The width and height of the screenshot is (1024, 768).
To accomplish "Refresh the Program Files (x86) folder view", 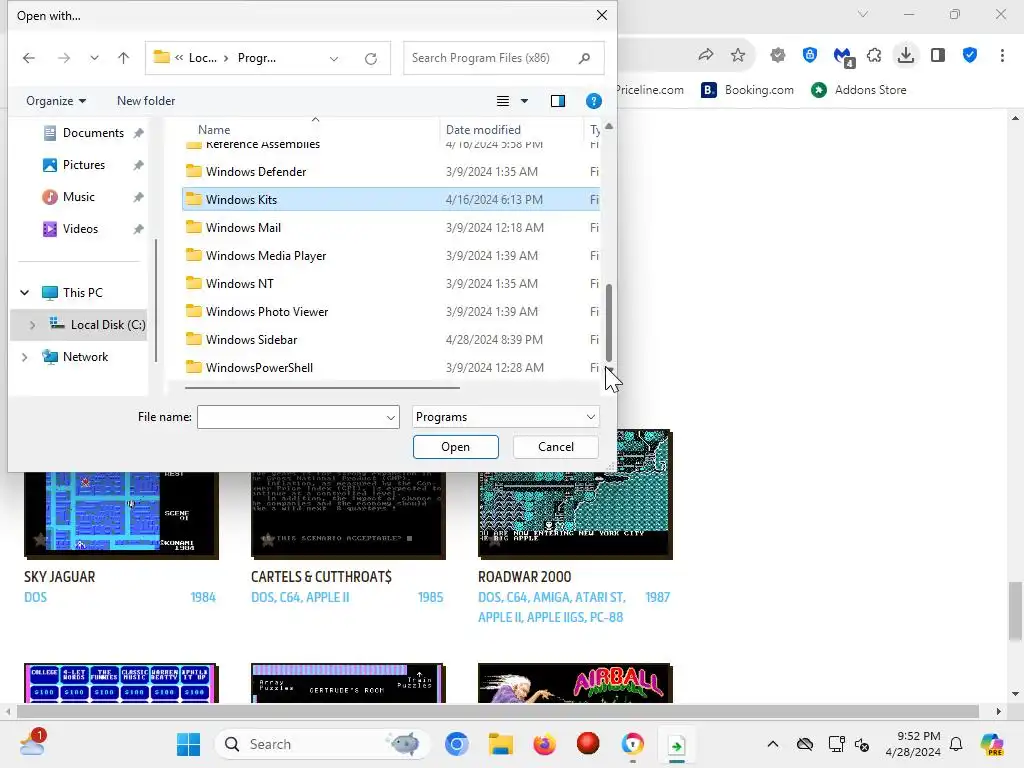I will [371, 59].
